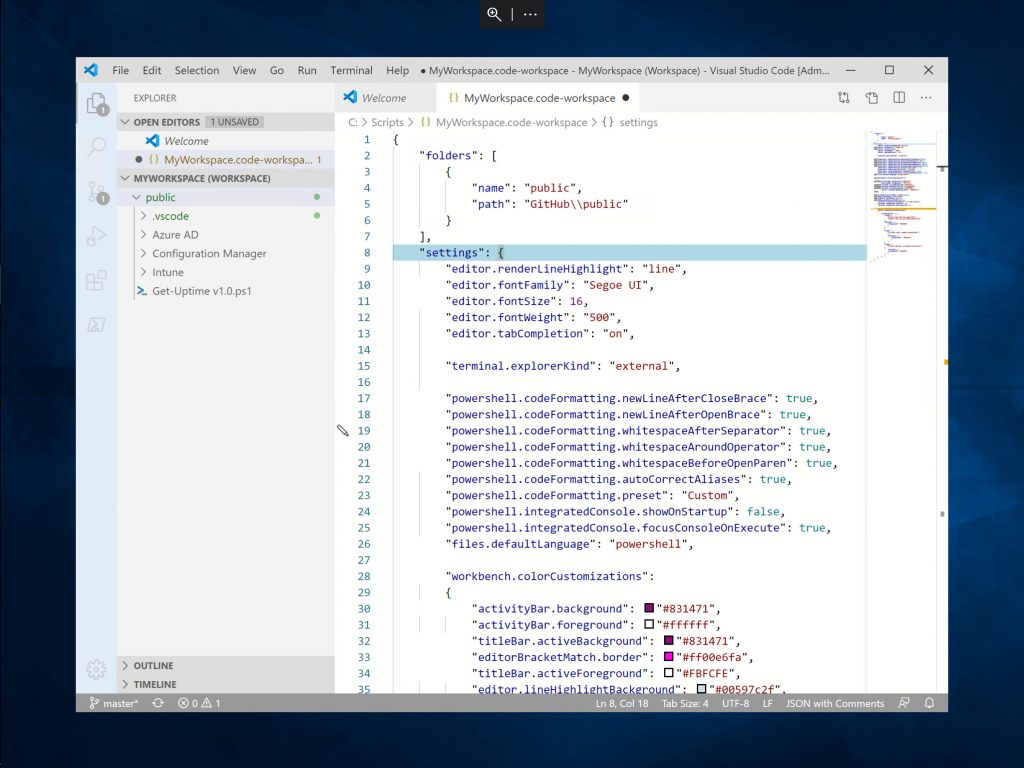Click the feedback icon in the status bar
This screenshot has height=768, width=1024.
click(x=904, y=703)
